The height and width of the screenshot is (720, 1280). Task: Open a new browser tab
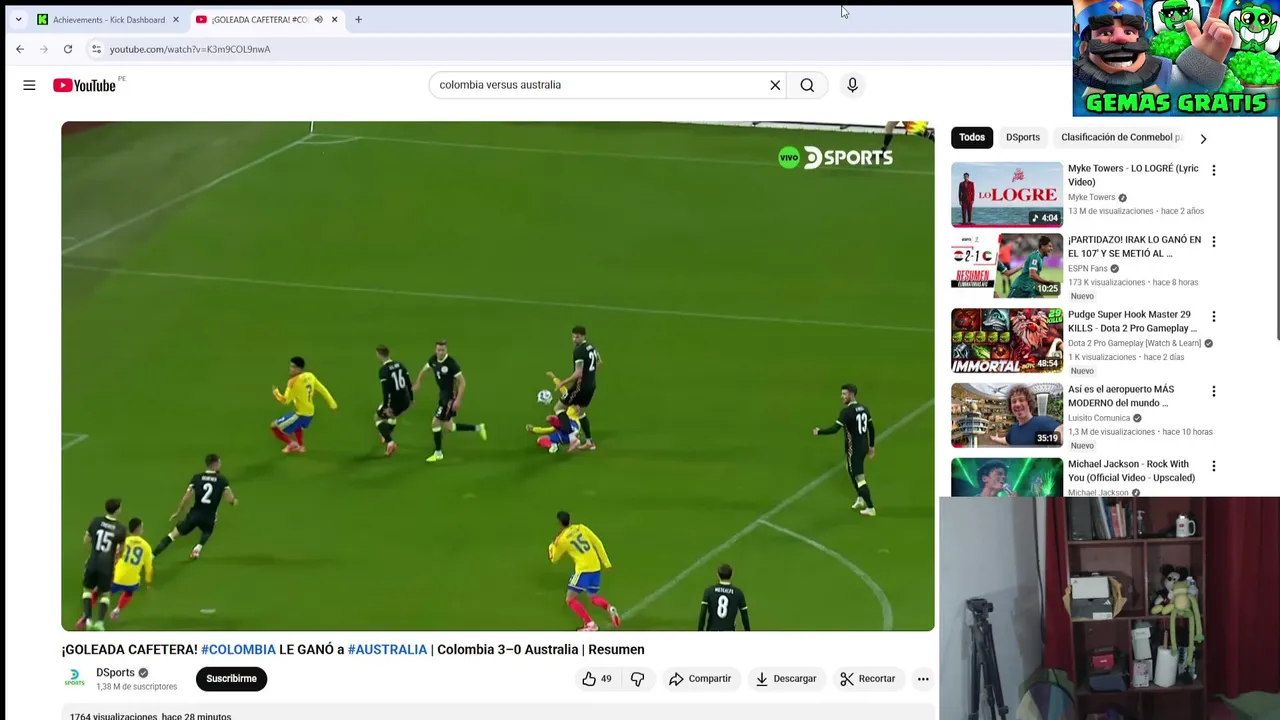358,19
